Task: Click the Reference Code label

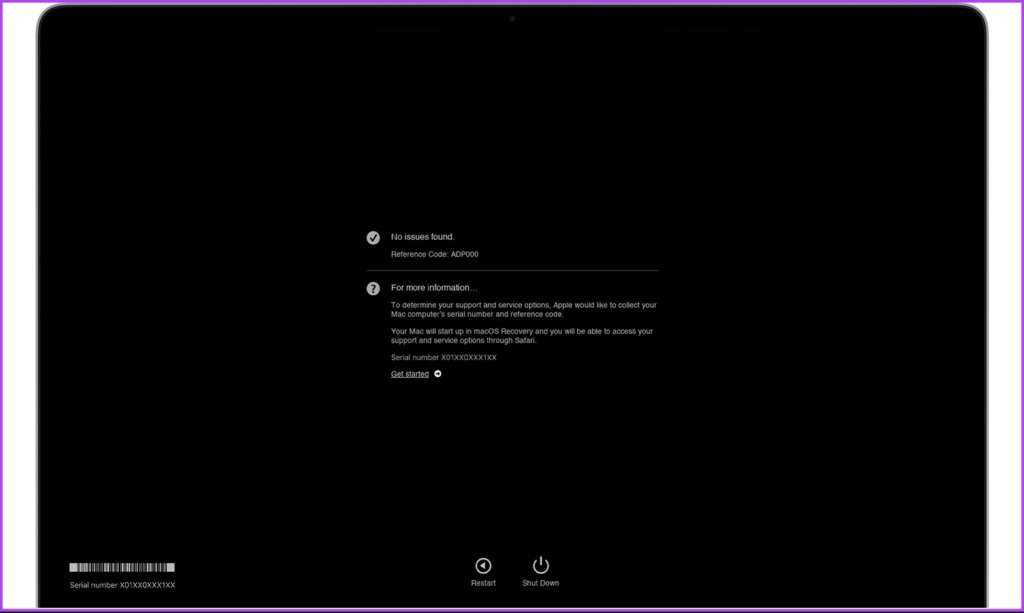Action: (419, 255)
